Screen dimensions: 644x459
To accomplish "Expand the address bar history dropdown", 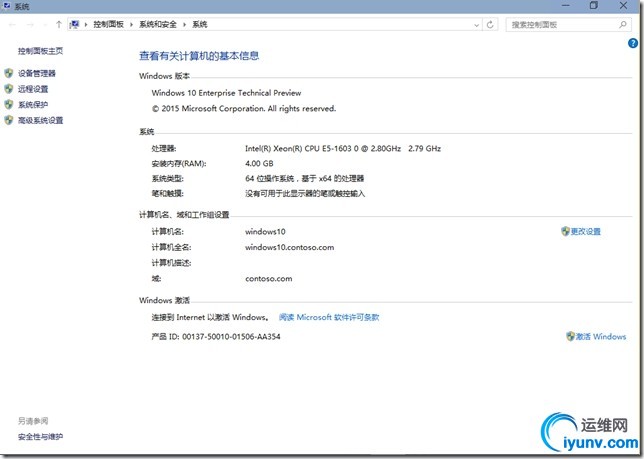I will point(476,25).
